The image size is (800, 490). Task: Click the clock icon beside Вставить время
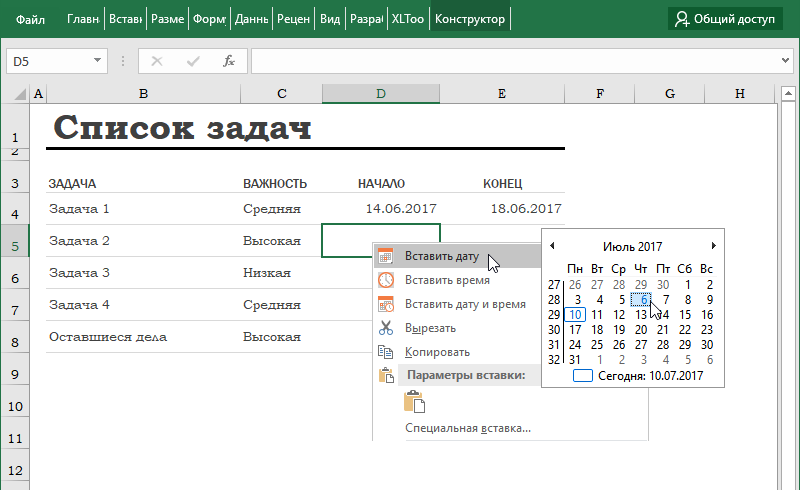[385, 280]
